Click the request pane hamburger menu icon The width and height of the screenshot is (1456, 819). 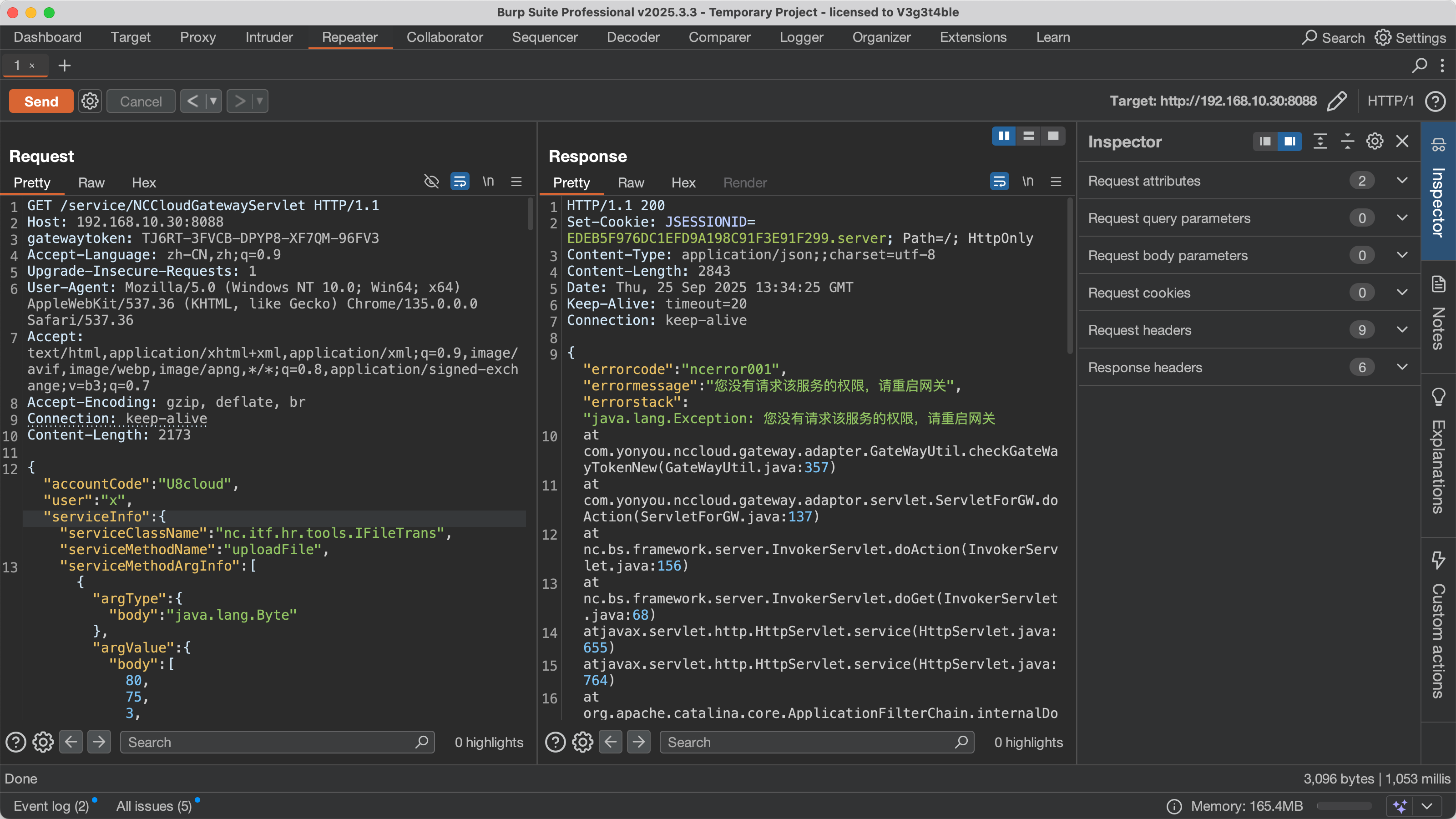pyautogui.click(x=516, y=182)
